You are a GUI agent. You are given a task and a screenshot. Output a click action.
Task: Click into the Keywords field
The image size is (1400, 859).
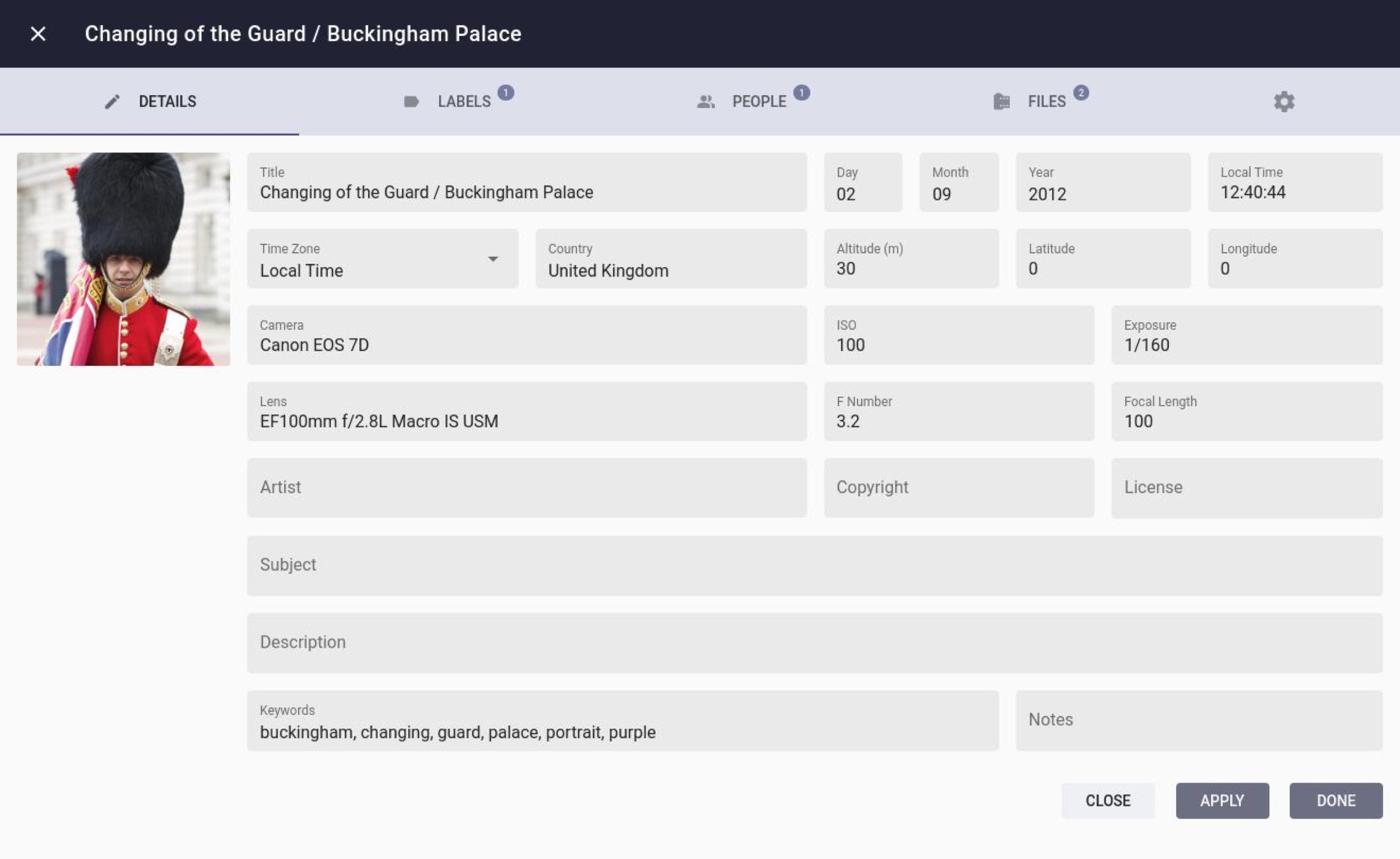pos(622,721)
